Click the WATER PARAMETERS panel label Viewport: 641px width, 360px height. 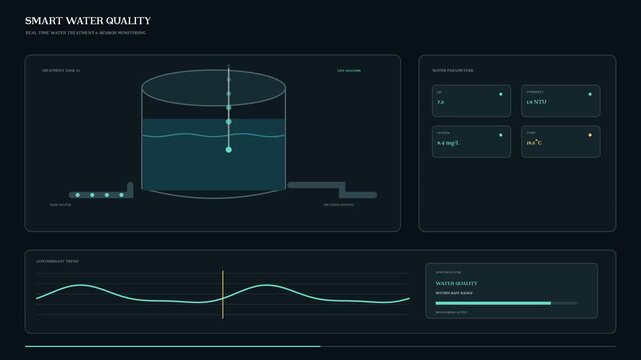click(x=453, y=70)
